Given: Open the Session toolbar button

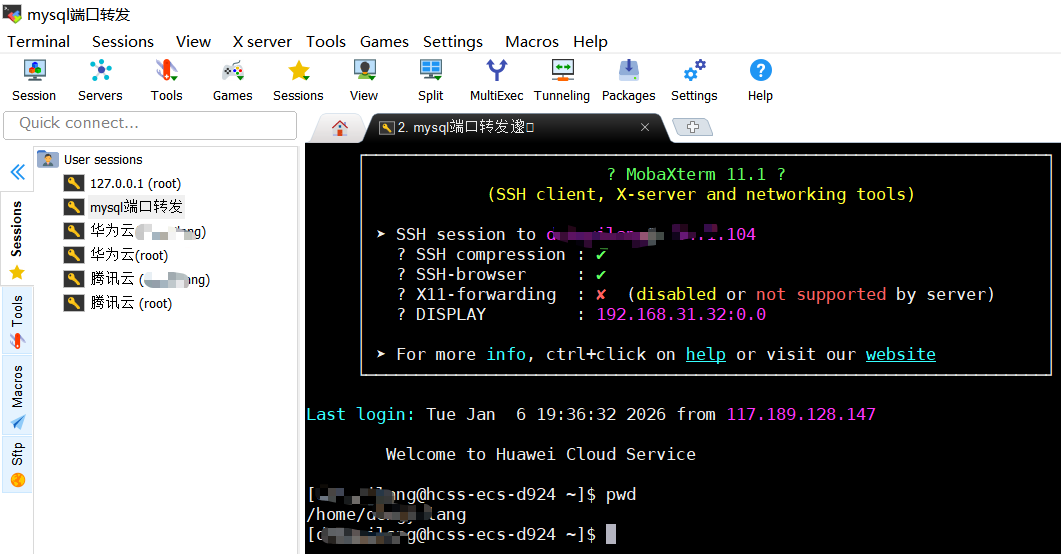Looking at the screenshot, I should click(x=34, y=80).
